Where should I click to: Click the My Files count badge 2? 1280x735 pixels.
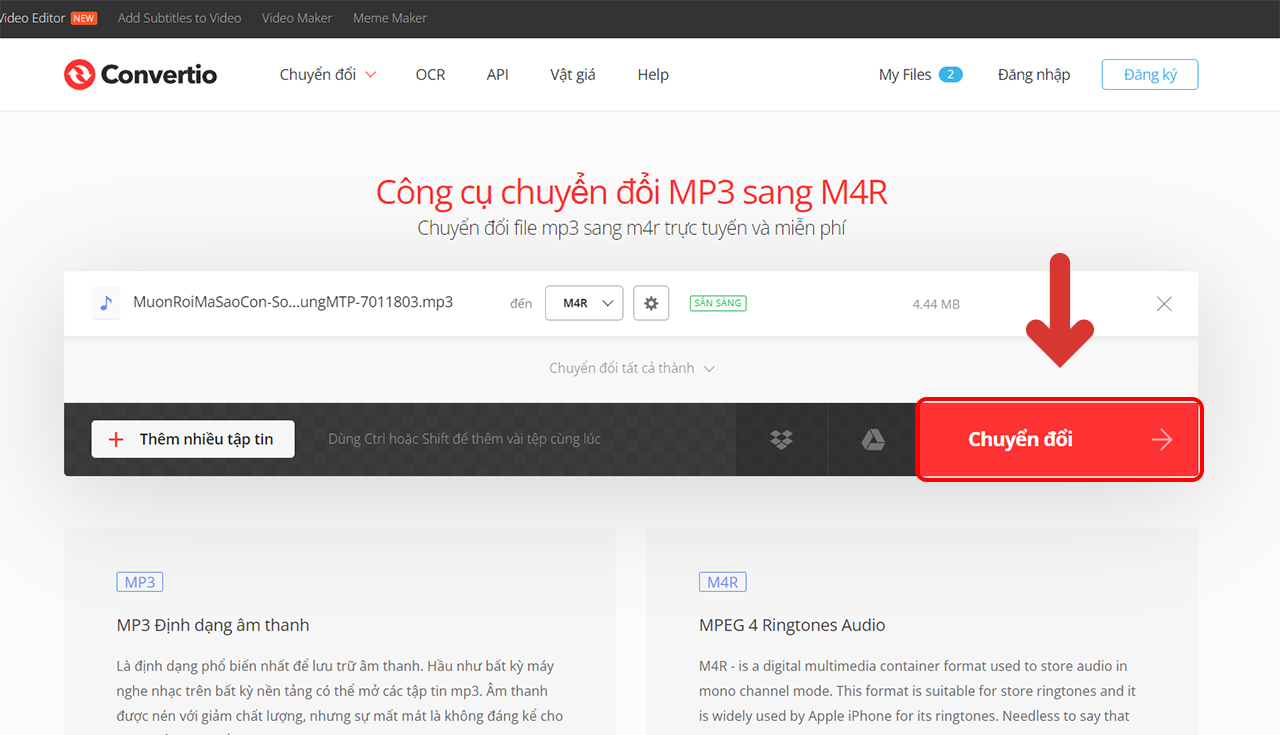click(951, 74)
